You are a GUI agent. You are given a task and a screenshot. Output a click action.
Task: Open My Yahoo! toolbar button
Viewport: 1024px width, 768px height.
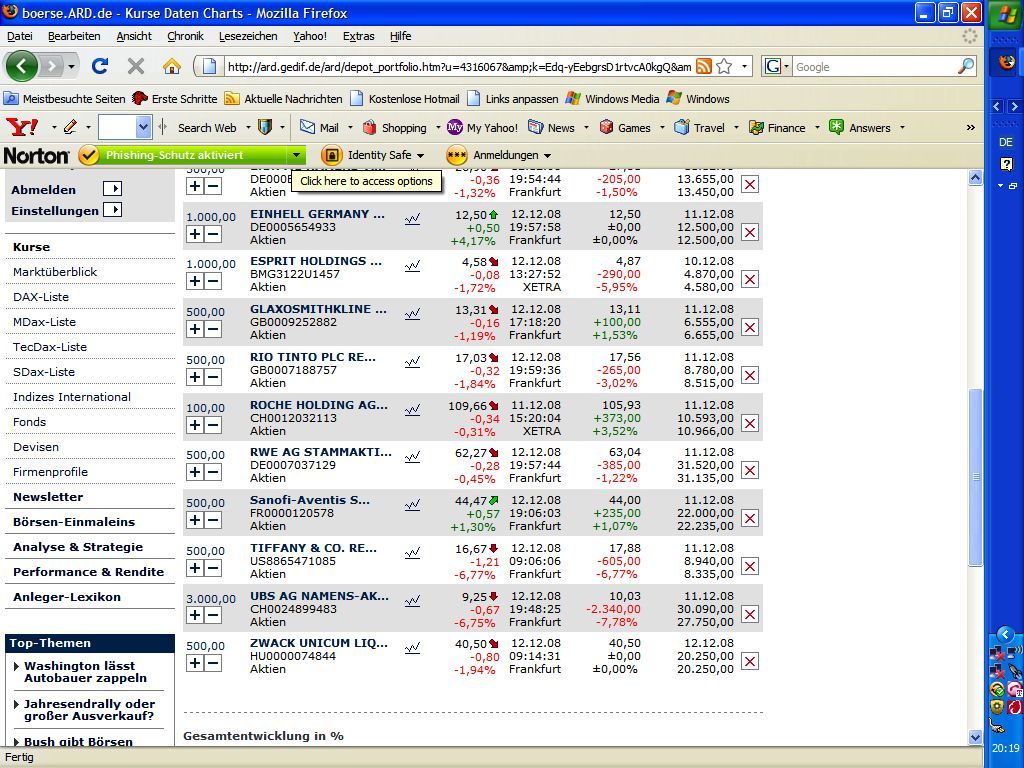click(482, 127)
